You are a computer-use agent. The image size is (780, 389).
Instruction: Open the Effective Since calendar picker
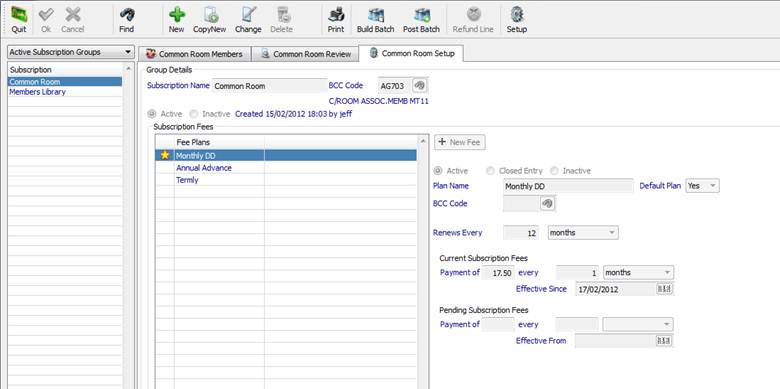[664, 289]
